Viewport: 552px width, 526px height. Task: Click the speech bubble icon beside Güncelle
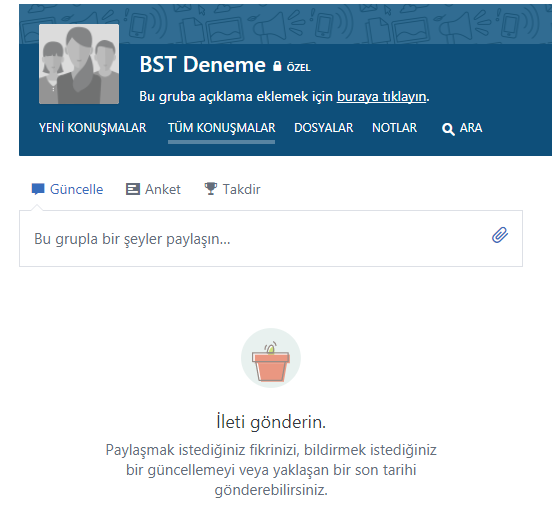(x=38, y=189)
